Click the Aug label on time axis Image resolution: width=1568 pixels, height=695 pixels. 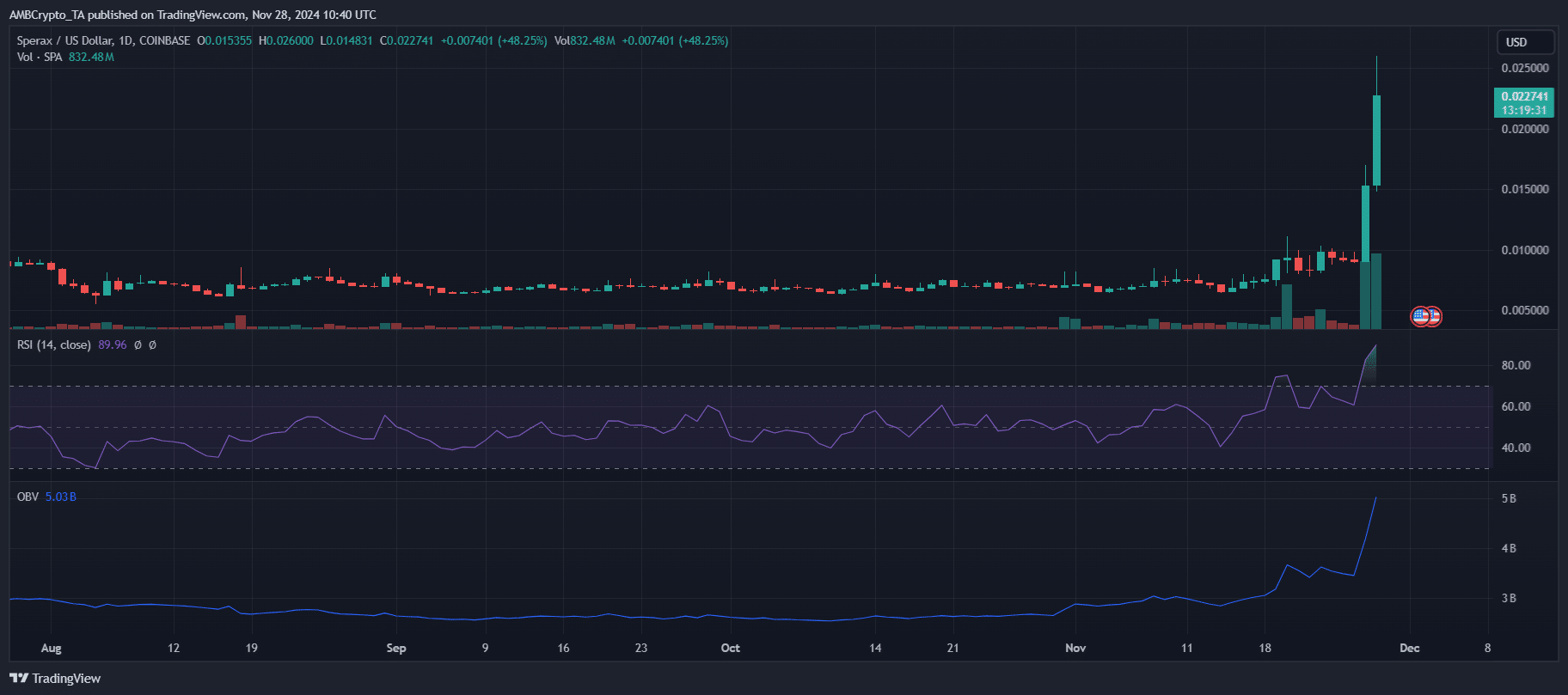[x=52, y=648]
